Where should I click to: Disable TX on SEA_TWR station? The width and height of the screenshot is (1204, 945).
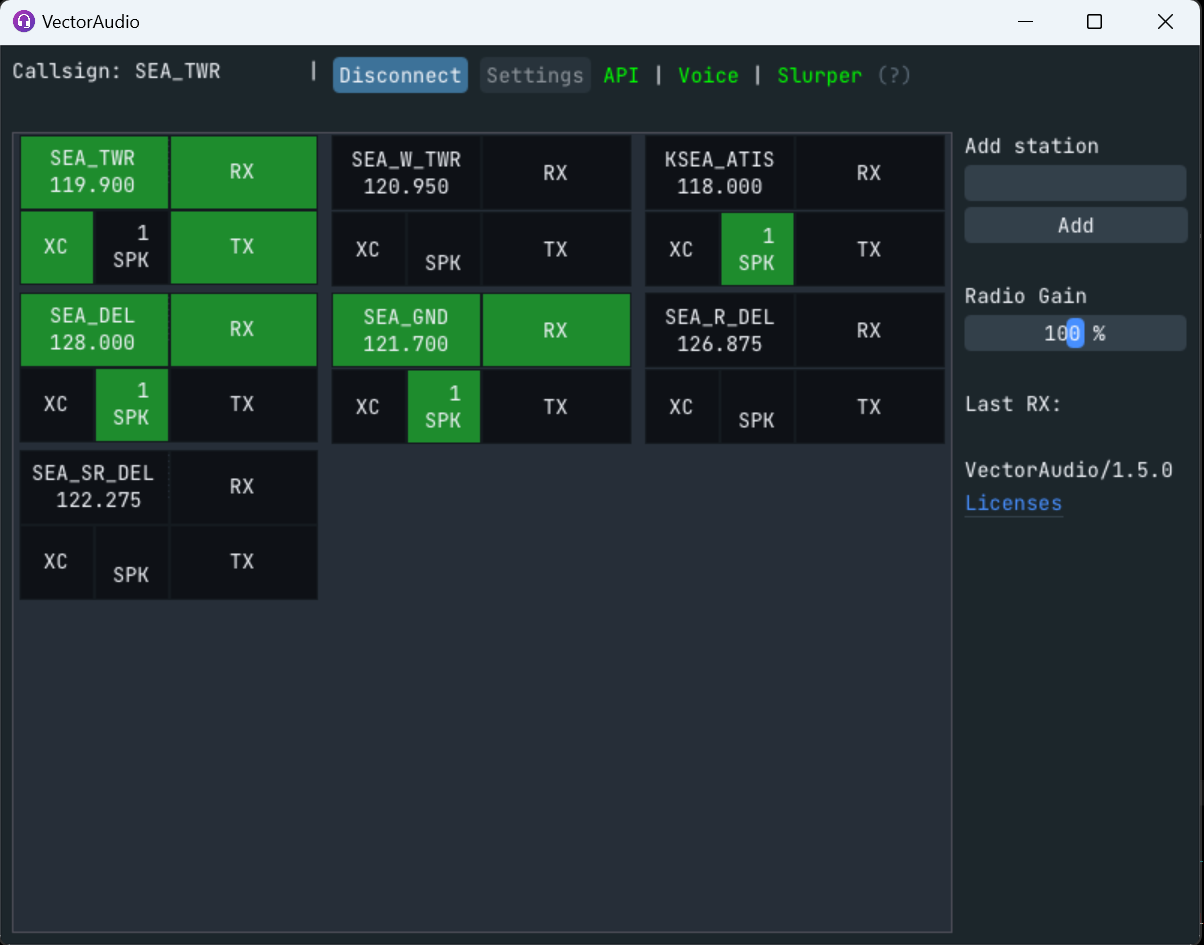tap(243, 247)
